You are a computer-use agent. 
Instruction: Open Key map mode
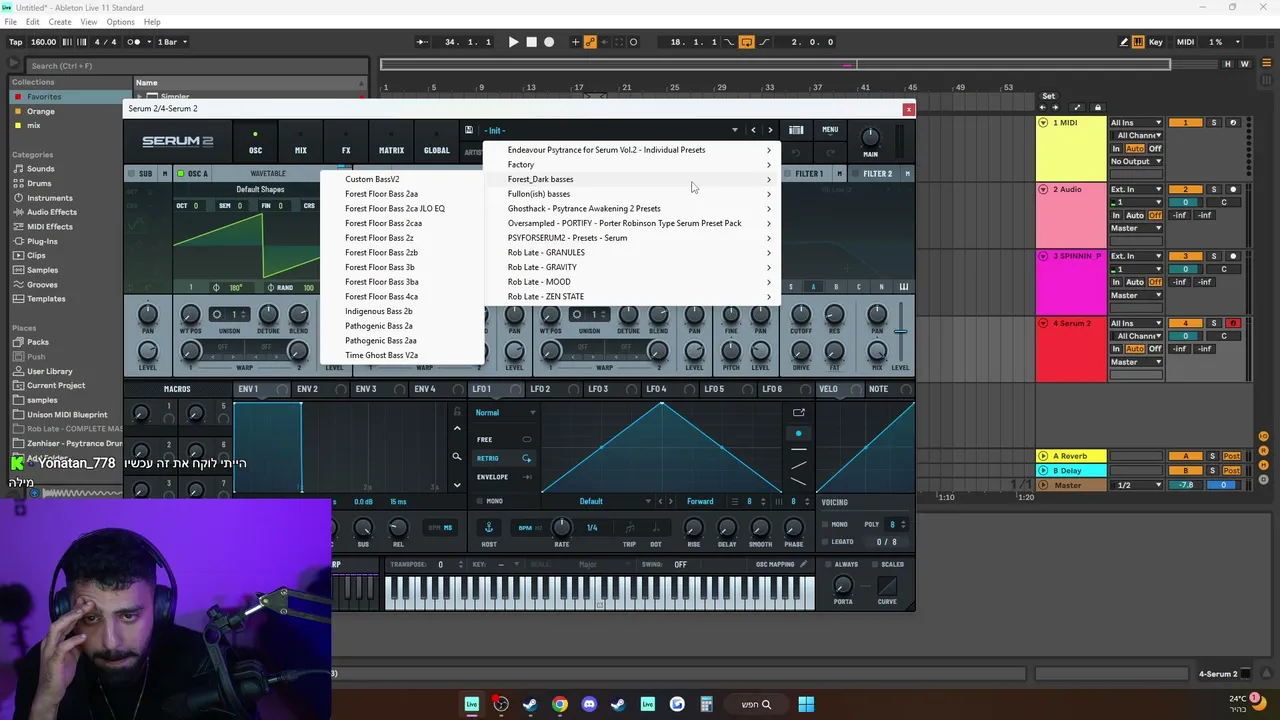(x=1156, y=42)
